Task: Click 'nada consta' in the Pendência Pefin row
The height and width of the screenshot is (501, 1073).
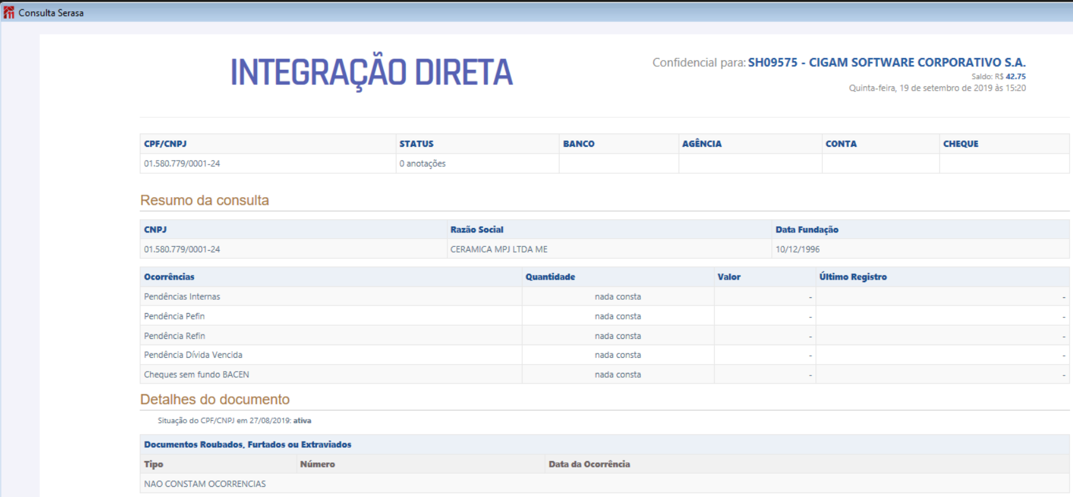Action: tap(618, 316)
